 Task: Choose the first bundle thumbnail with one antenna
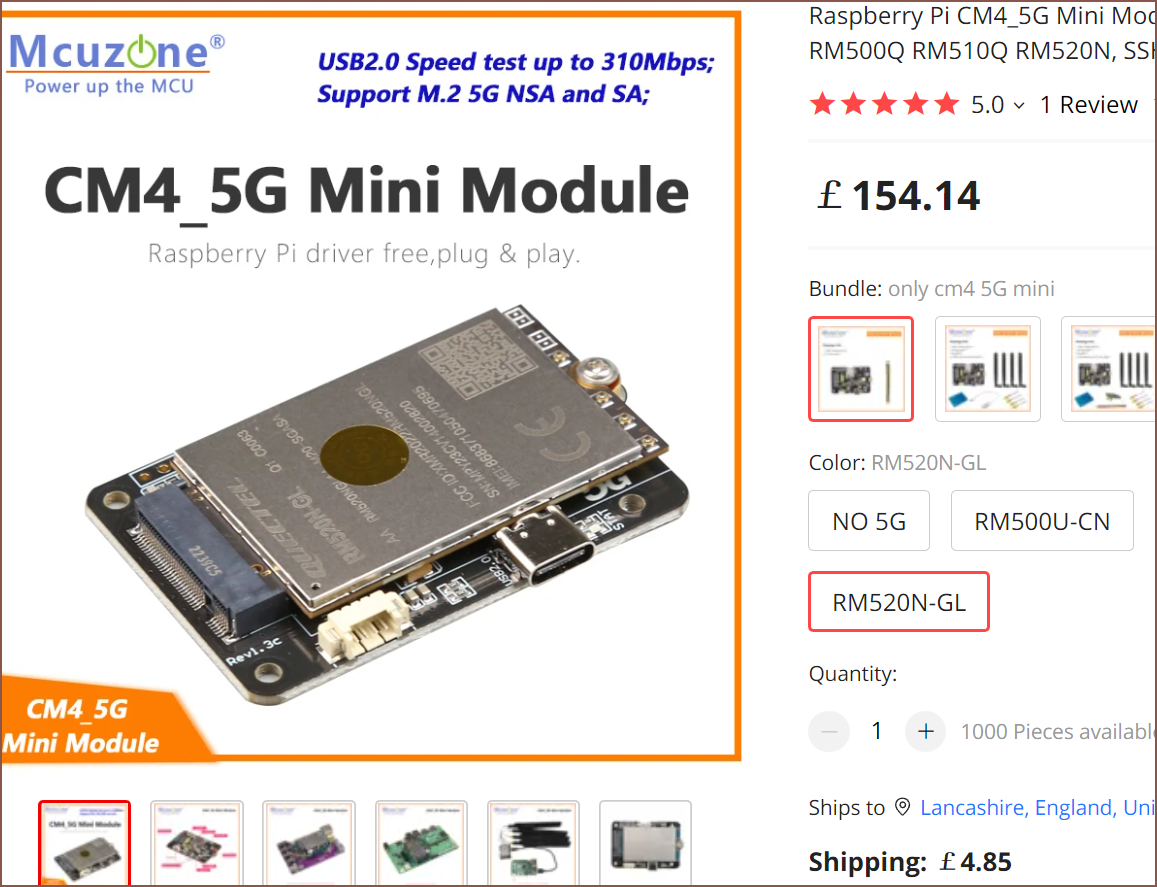[861, 369]
